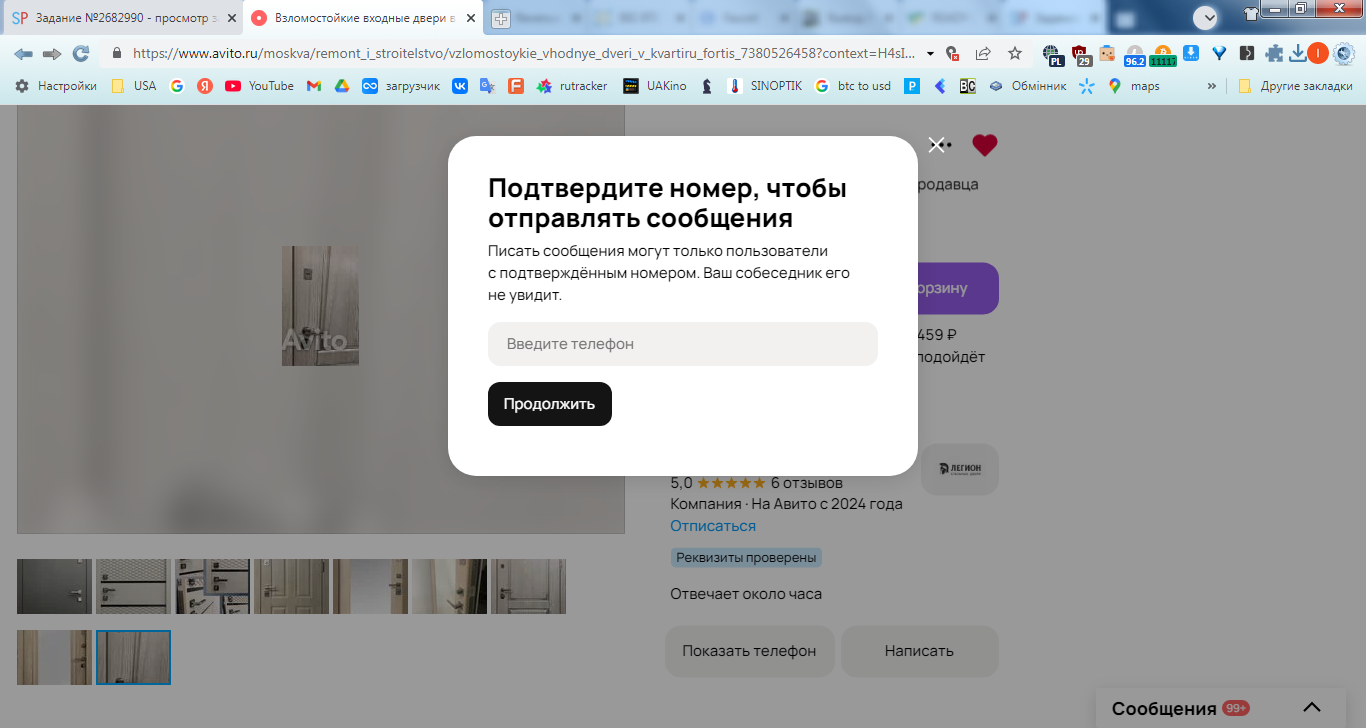Open the 6 отзывов reviews link
This screenshot has width=1366, height=728.
pos(806,482)
